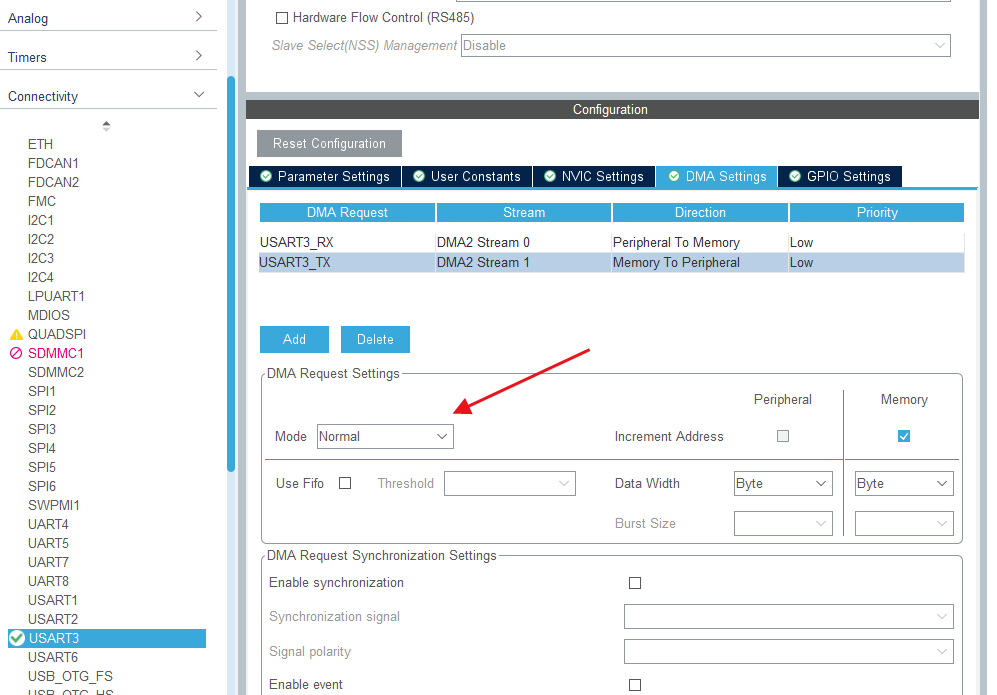Select FMC in the peripheral list

coord(42,202)
